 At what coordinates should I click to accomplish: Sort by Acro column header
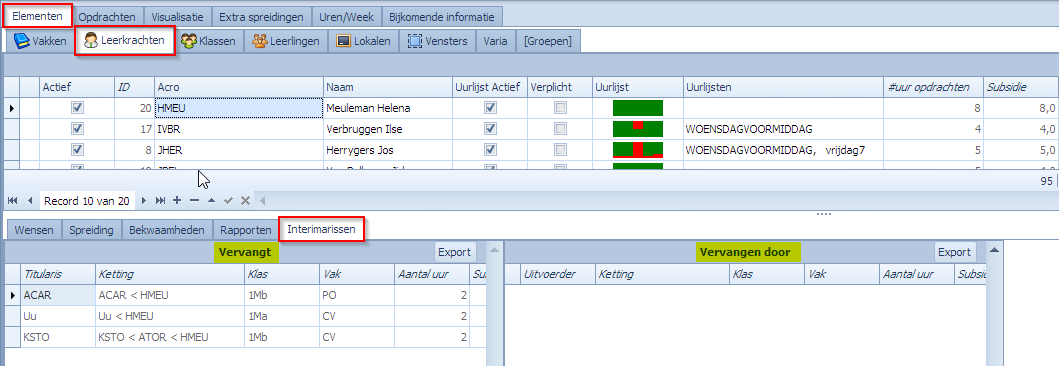[x=238, y=86]
